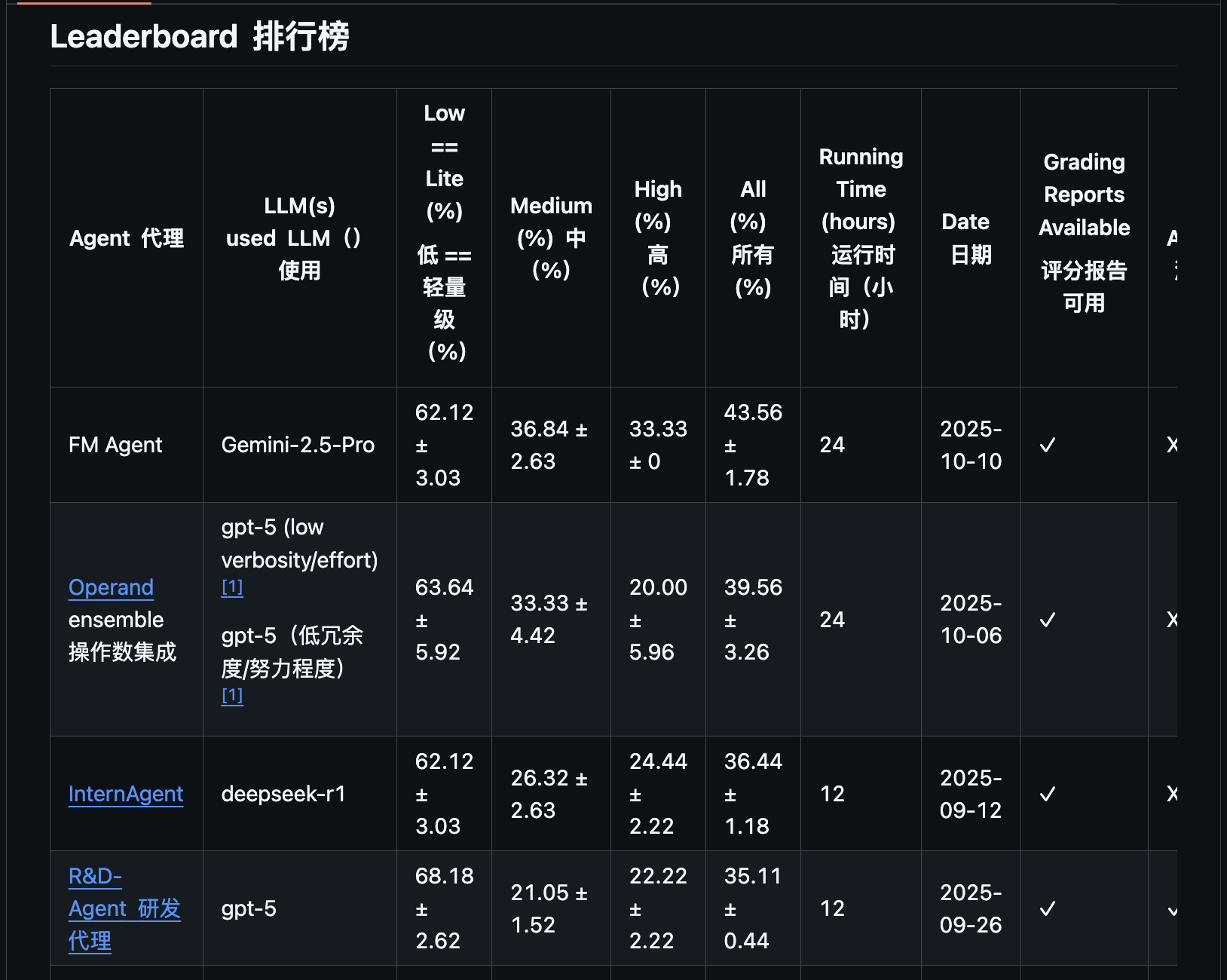This screenshot has width=1227, height=980.
Task: Click the Medium (%) 中 column header
Action: (552, 238)
